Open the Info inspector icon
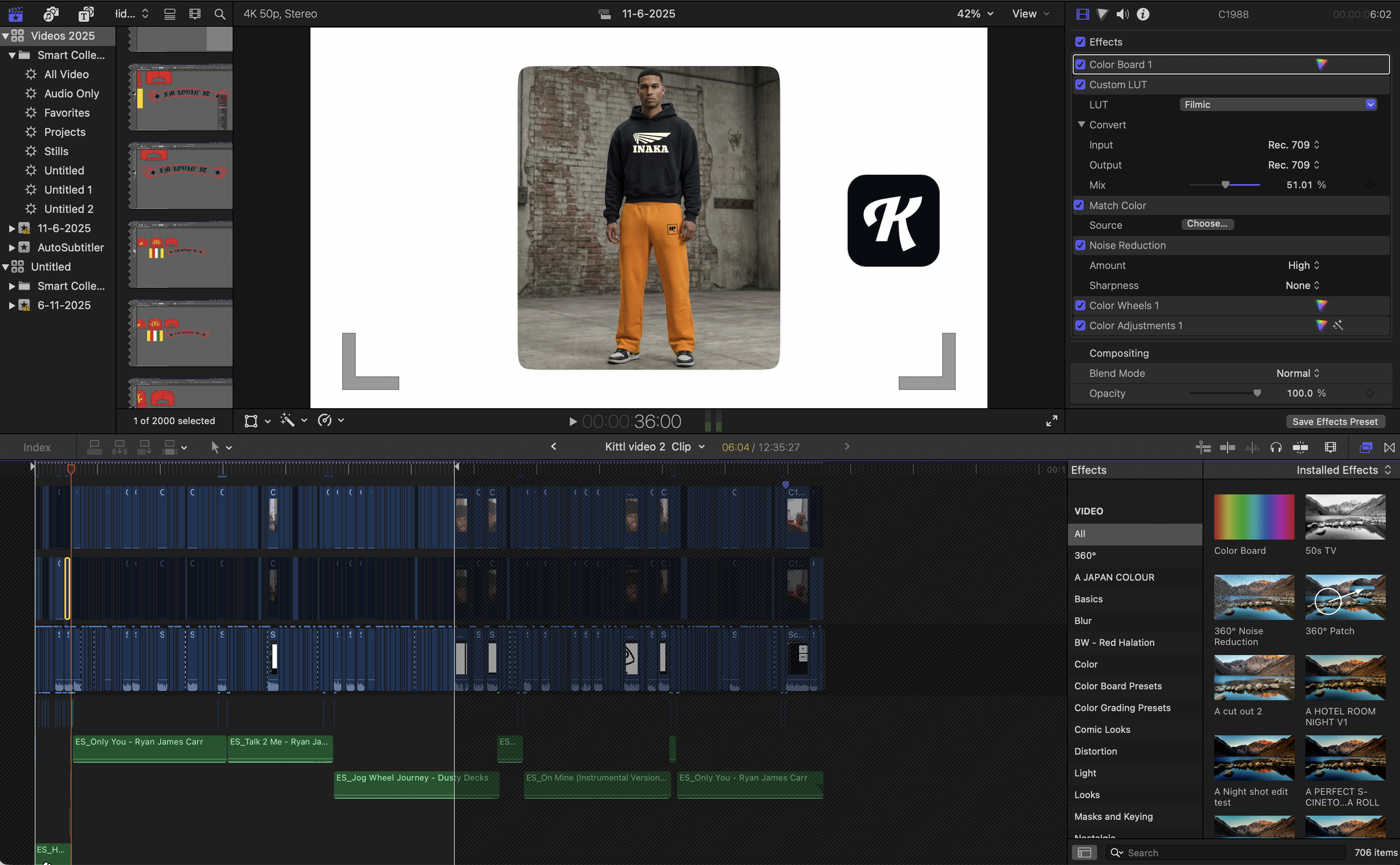The width and height of the screenshot is (1400, 865). click(1142, 14)
